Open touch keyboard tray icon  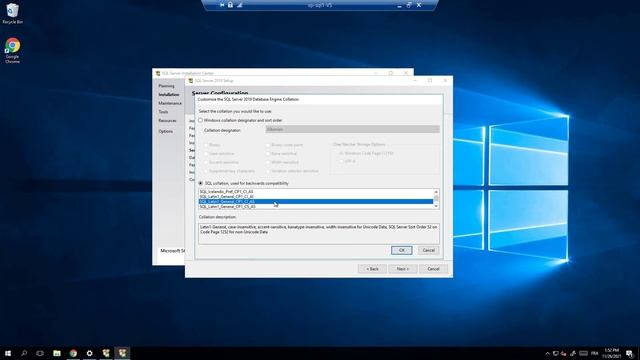click(x=583, y=353)
